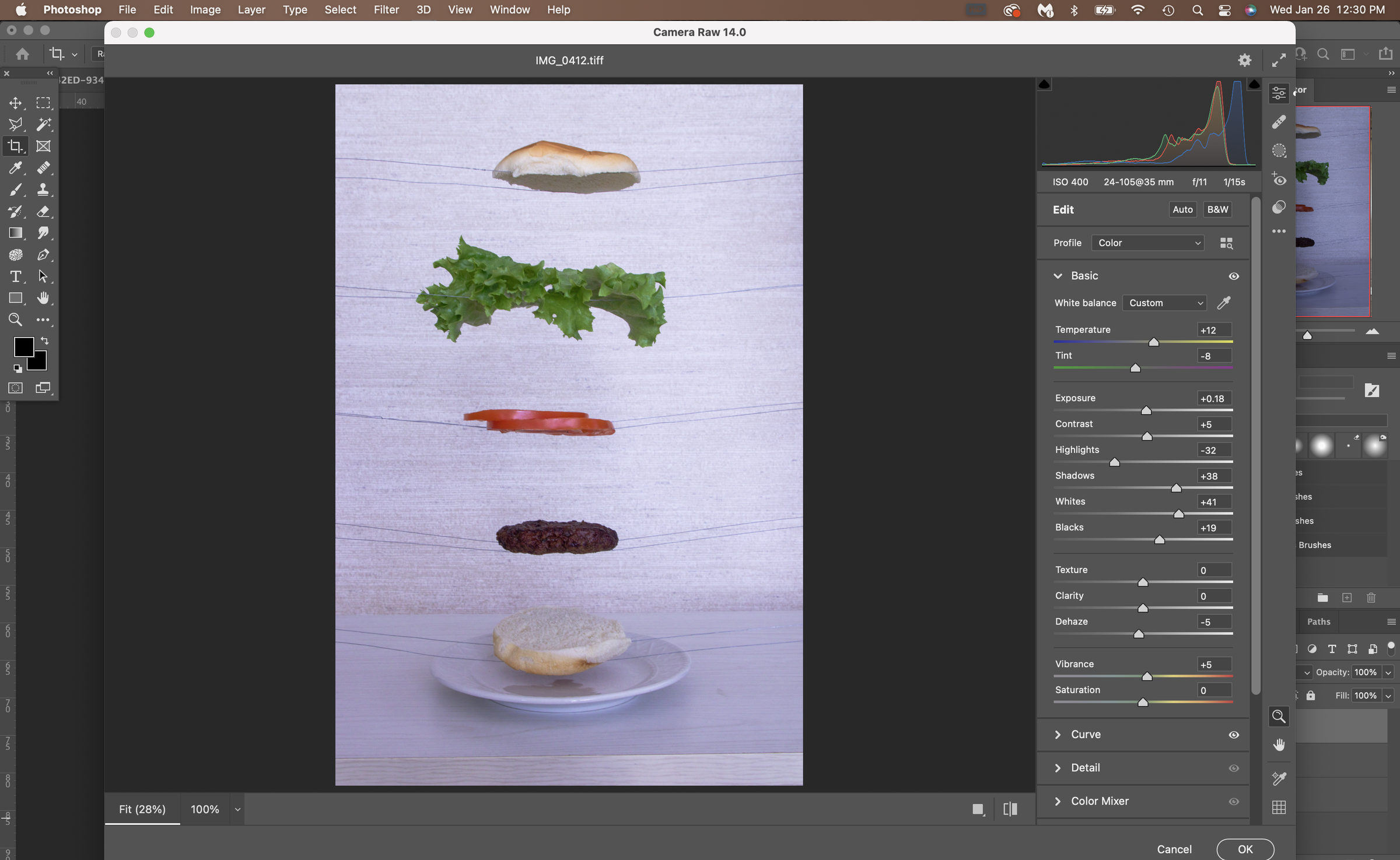
Task: Pick the White Balance eyedropper
Action: point(1224,303)
